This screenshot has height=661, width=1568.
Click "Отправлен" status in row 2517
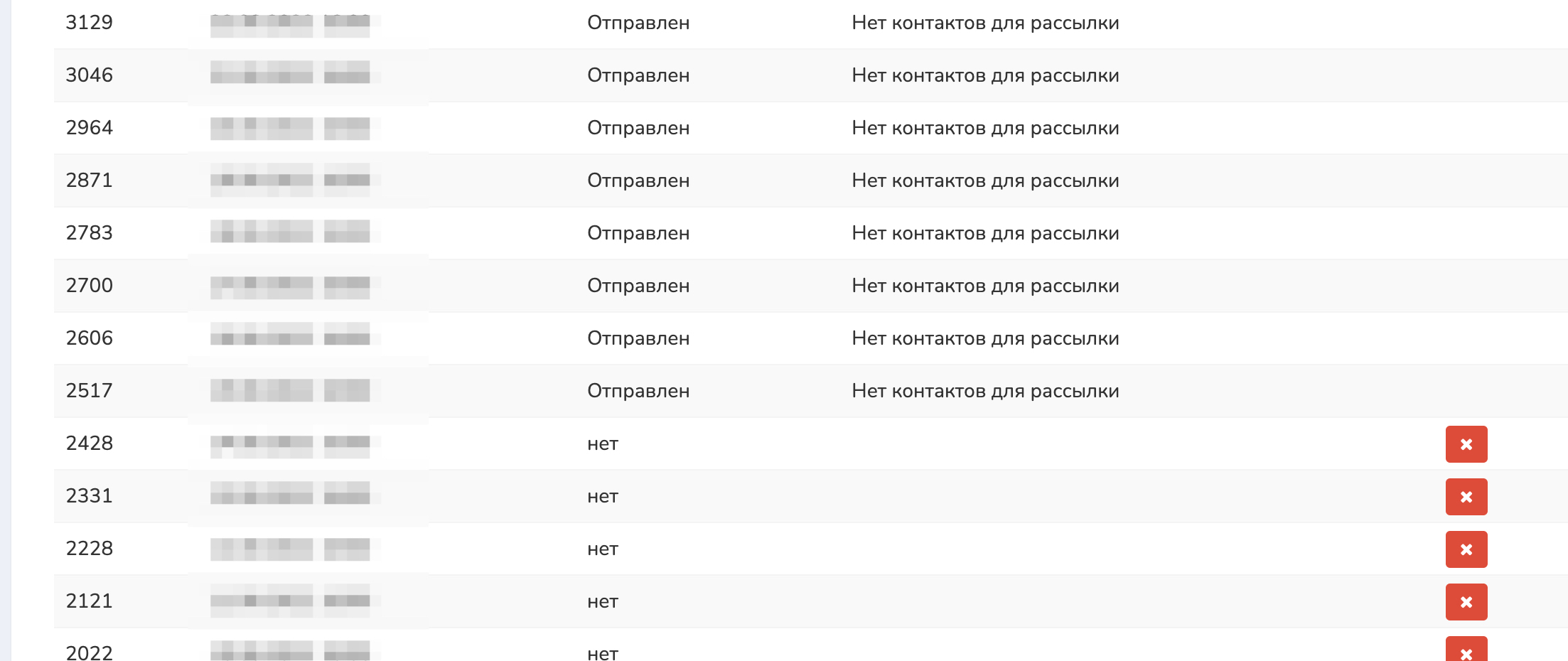[638, 391]
